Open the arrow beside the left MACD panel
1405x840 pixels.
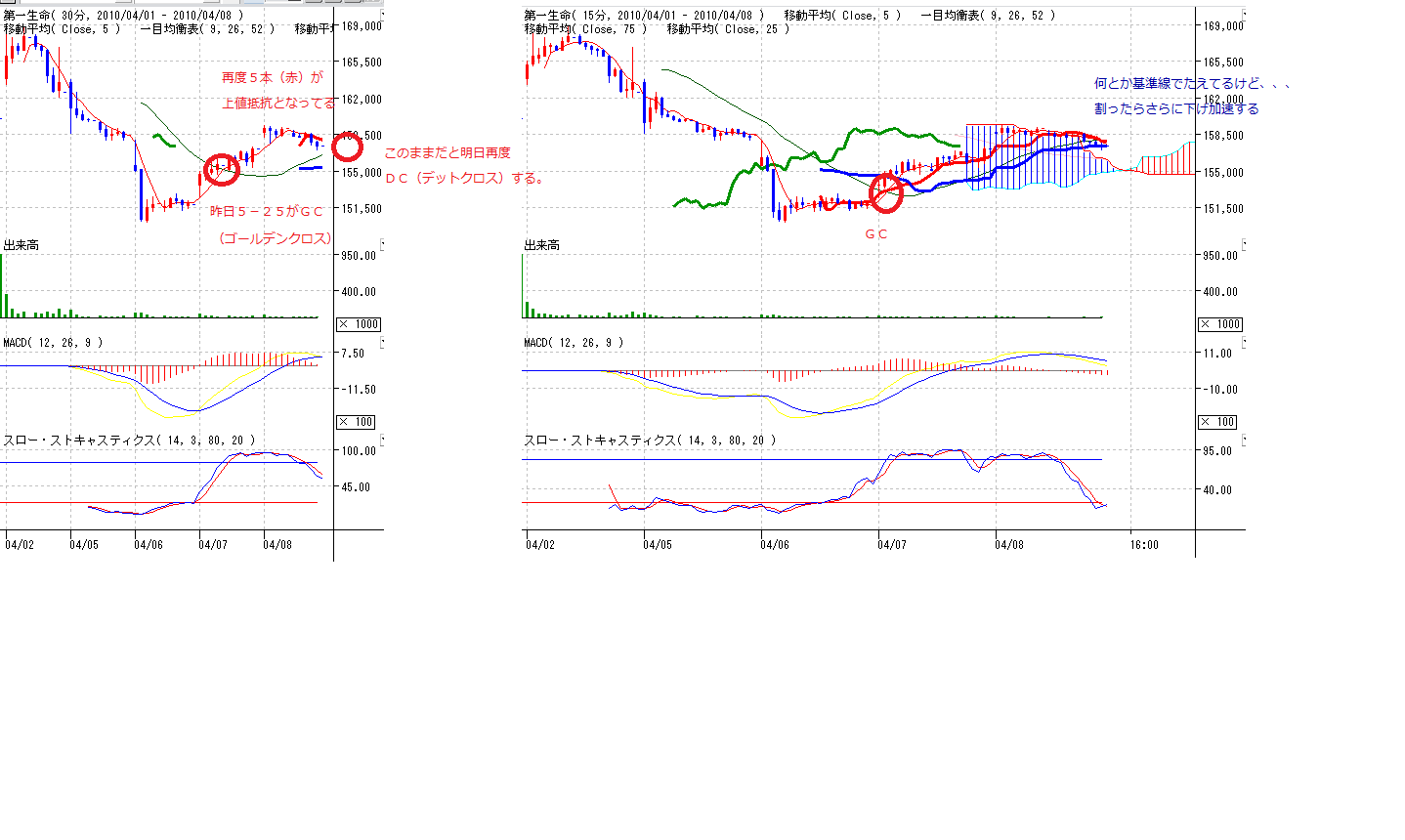382,343
